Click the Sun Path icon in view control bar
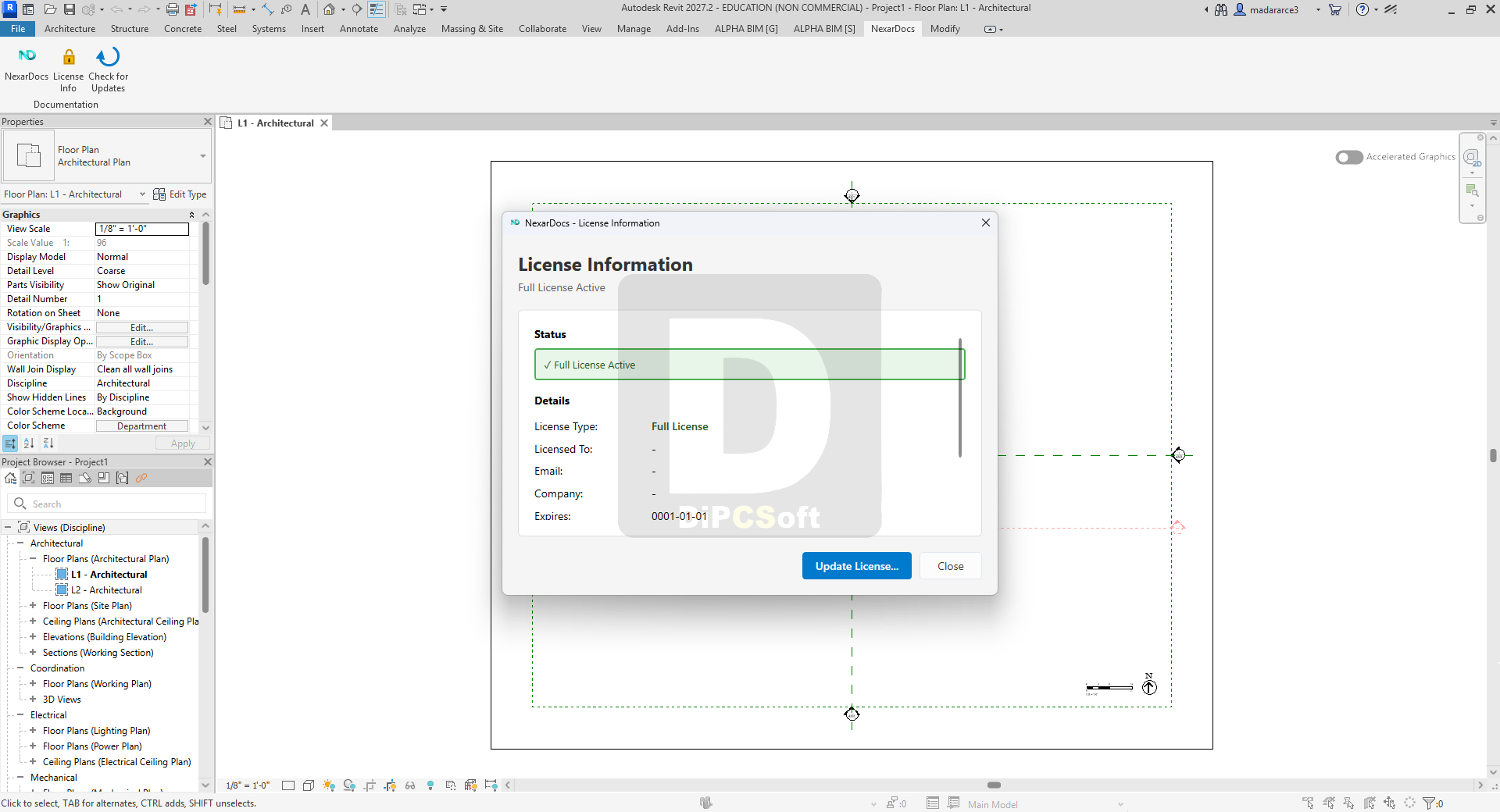This screenshot has width=1500, height=812. [x=329, y=785]
